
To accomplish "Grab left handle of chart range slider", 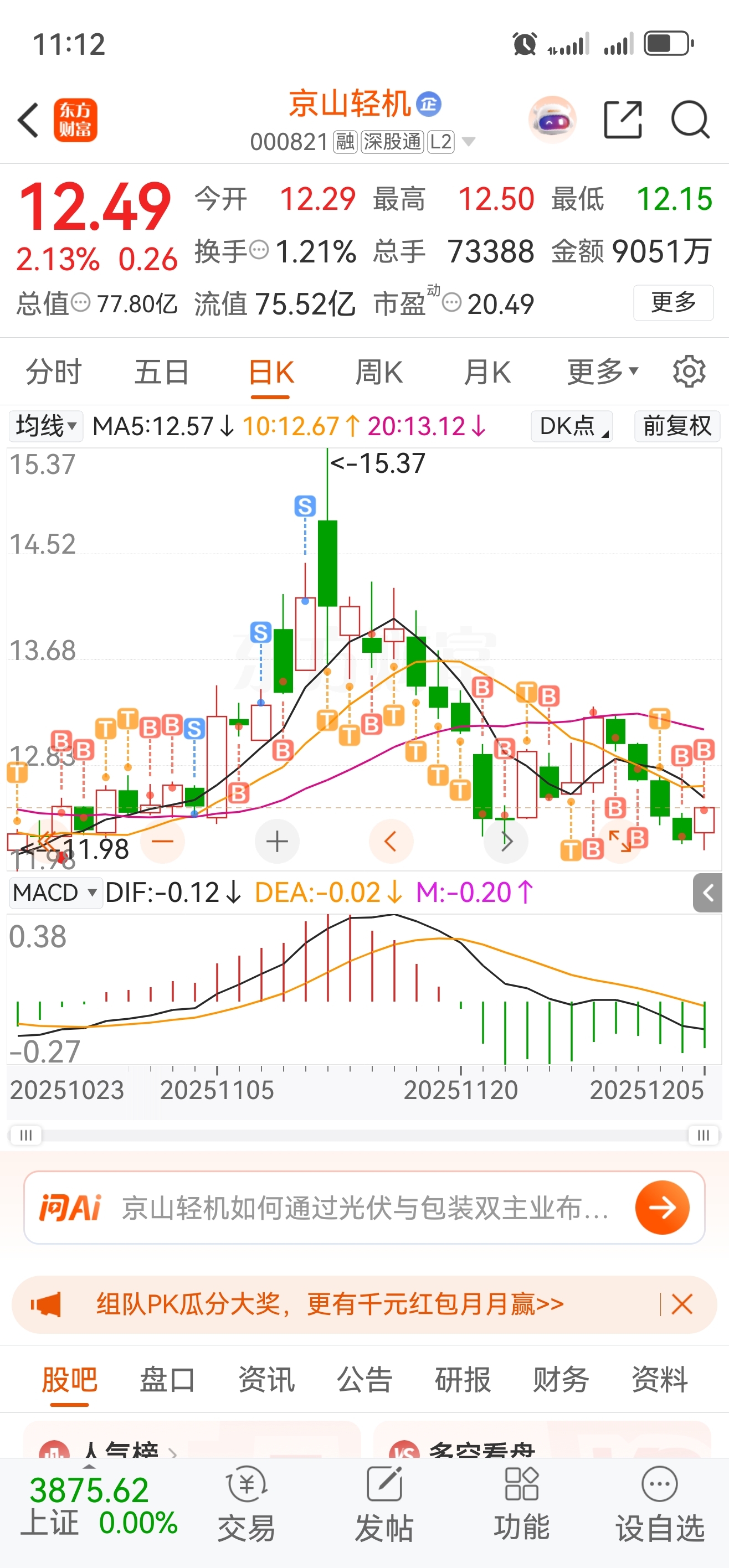I will click(25, 1134).
